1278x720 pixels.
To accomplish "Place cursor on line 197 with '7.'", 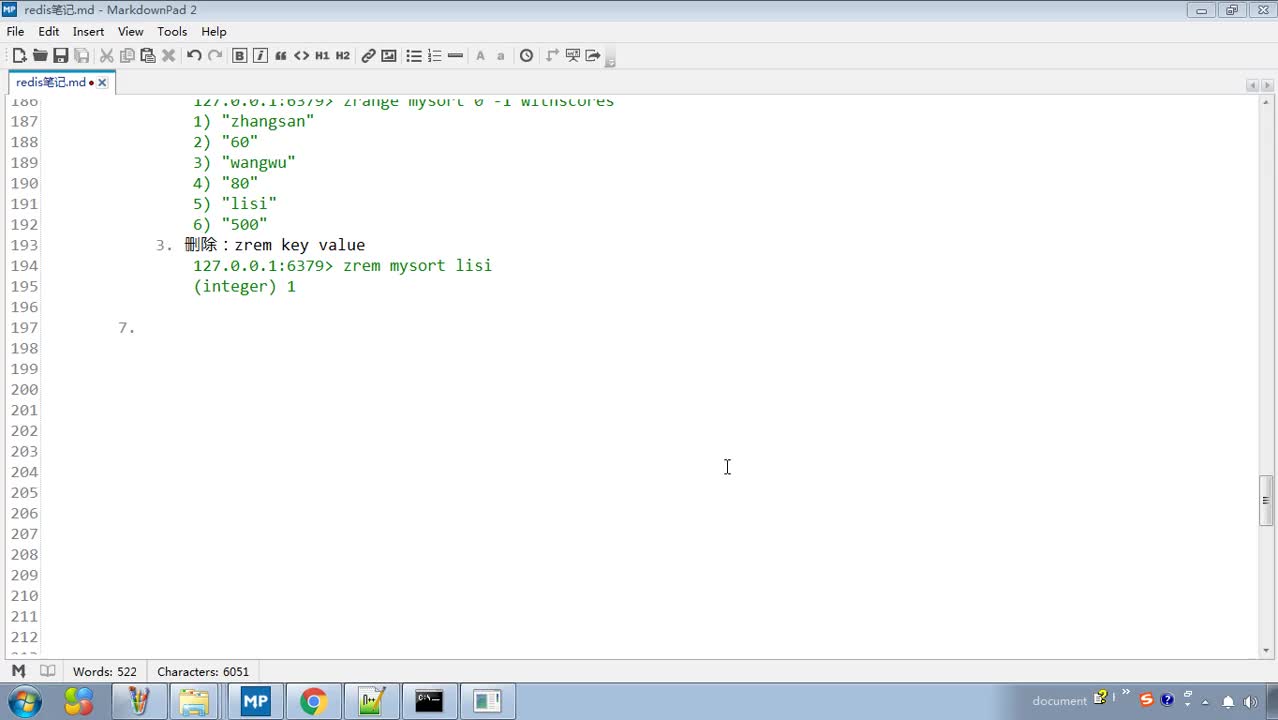I will [x=126, y=327].
